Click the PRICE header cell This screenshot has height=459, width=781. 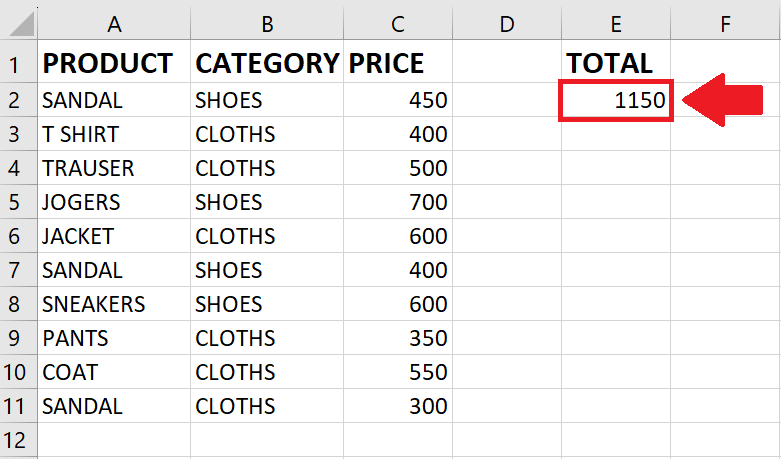pos(397,62)
